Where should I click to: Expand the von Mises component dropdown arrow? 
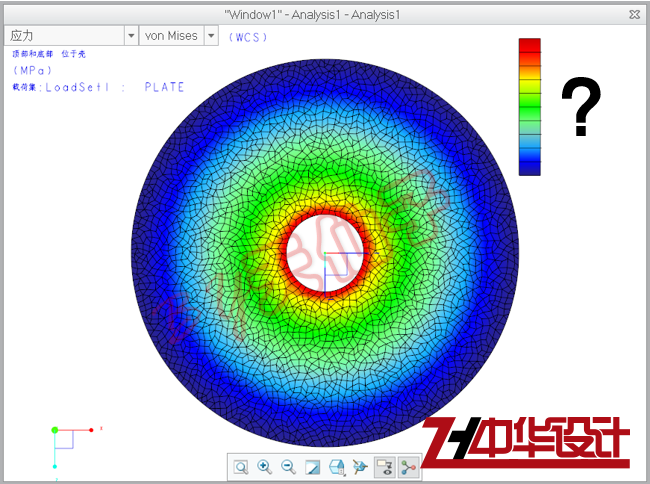[x=210, y=36]
